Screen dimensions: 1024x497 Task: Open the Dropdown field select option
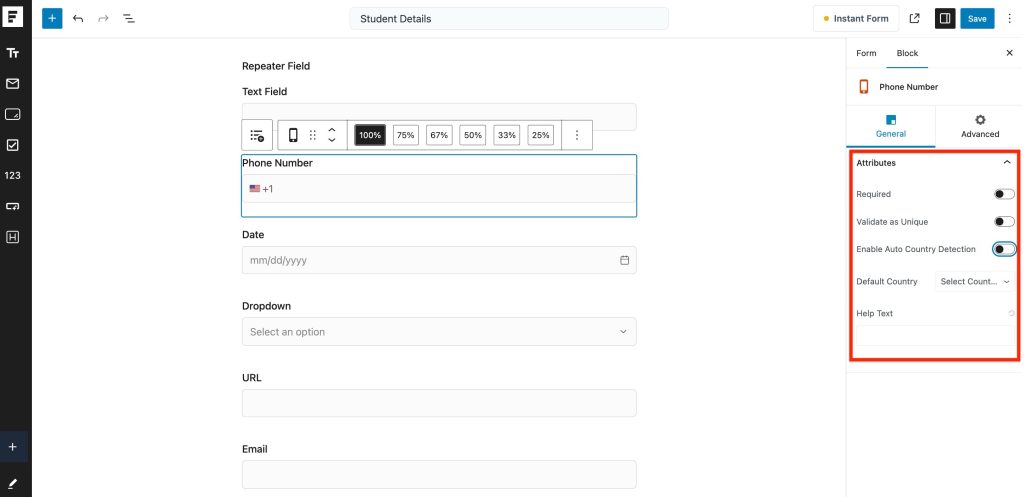coord(439,332)
